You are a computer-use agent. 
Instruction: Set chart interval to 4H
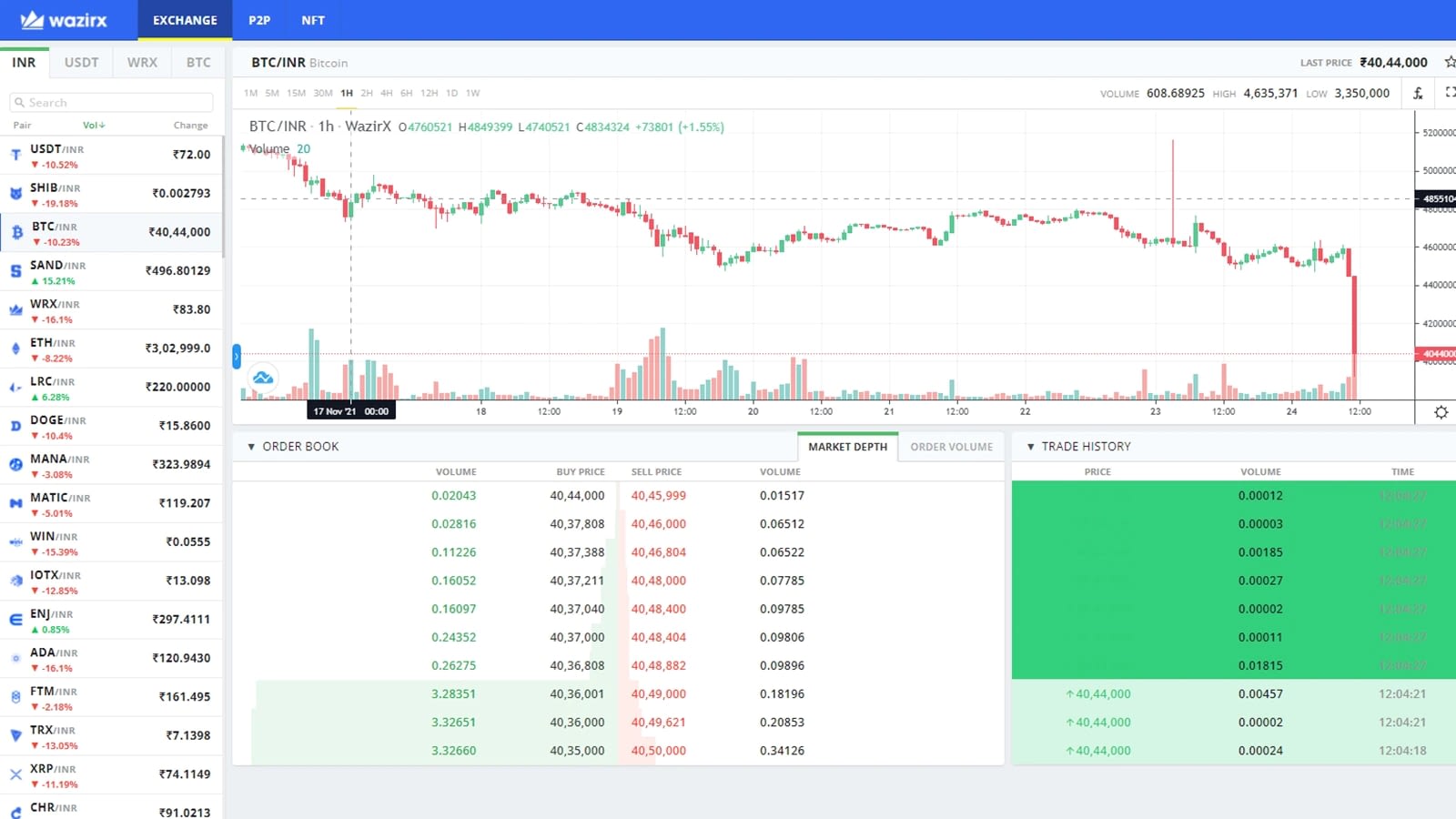(x=387, y=93)
